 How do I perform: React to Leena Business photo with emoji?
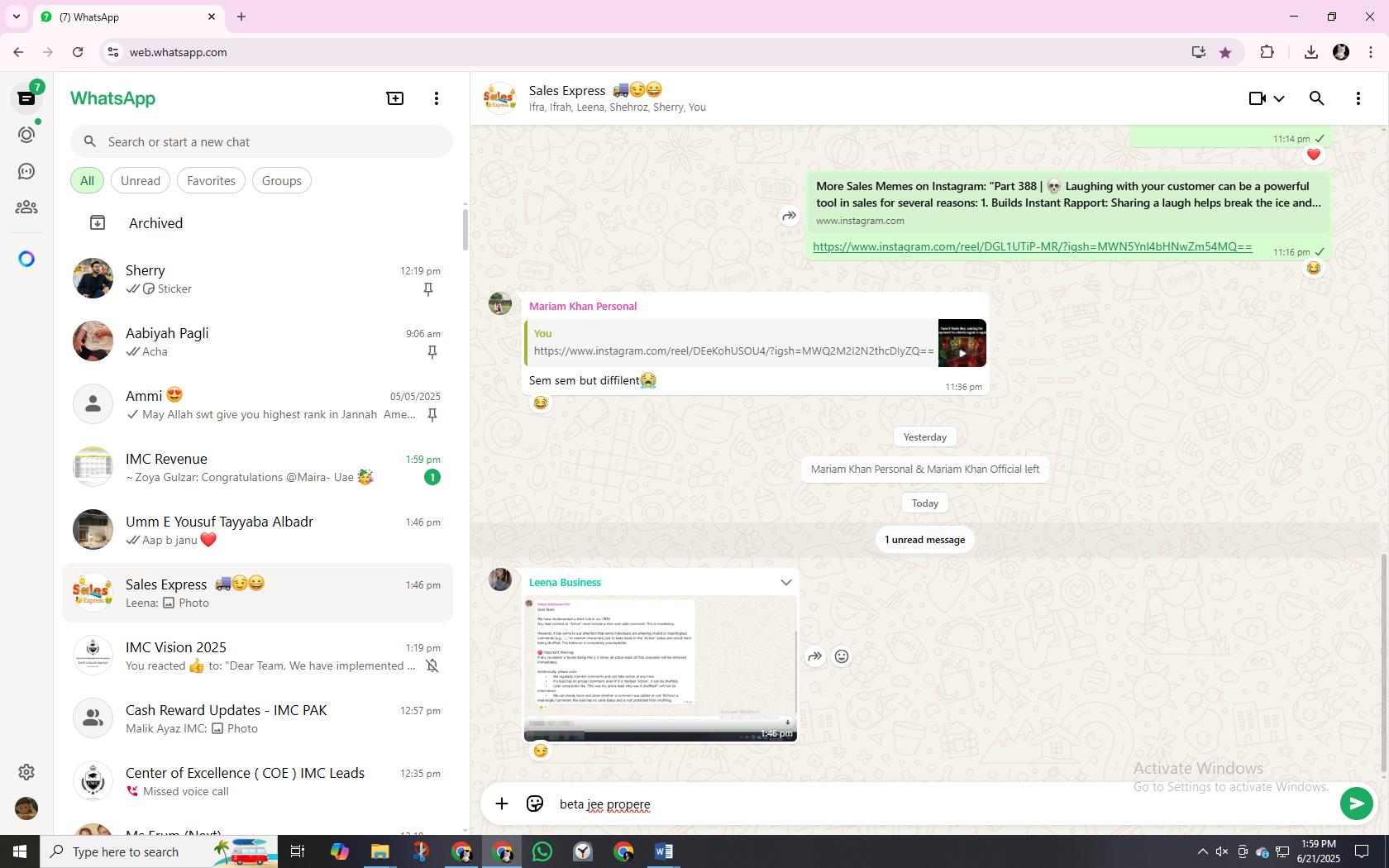coord(842,656)
